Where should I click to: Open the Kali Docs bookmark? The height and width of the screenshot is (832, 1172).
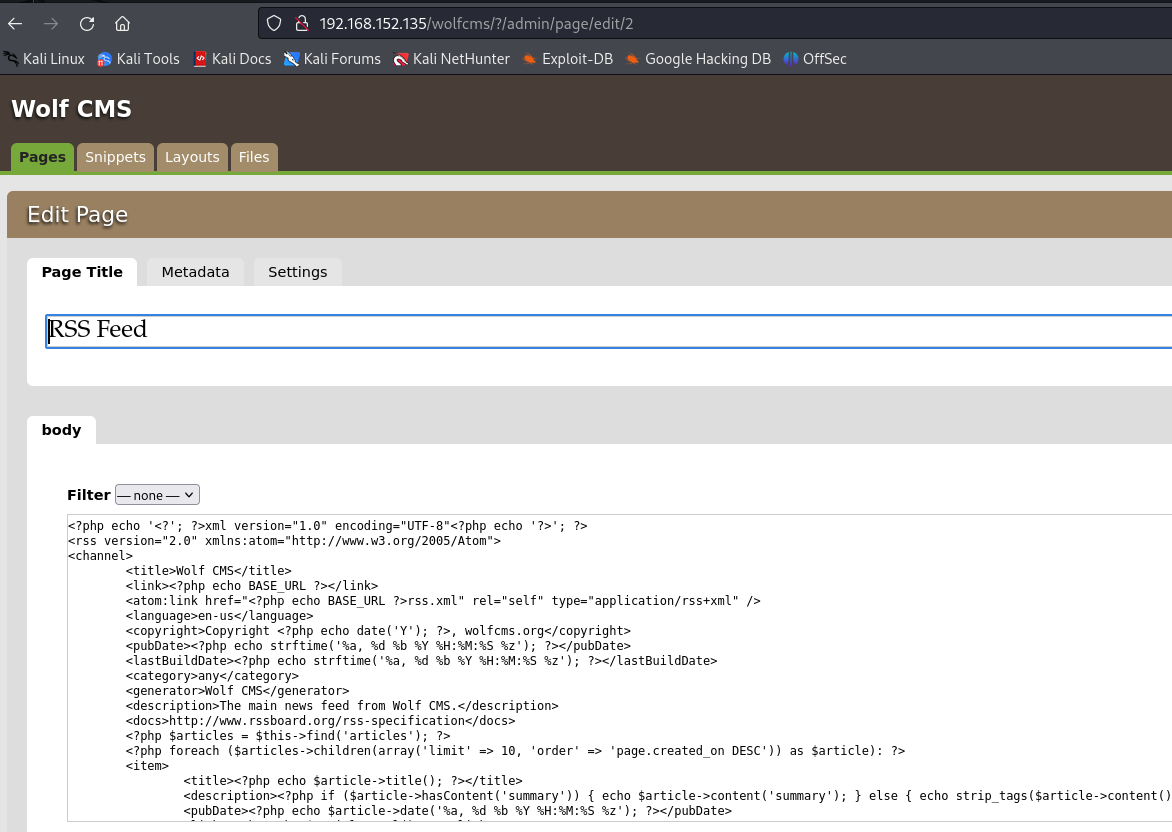coord(232,59)
